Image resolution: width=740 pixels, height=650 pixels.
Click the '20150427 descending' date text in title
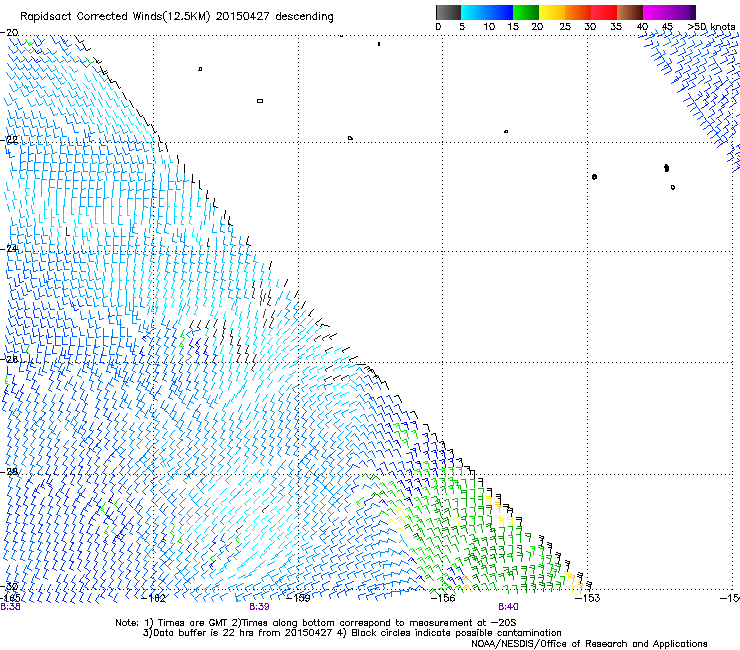275,17
